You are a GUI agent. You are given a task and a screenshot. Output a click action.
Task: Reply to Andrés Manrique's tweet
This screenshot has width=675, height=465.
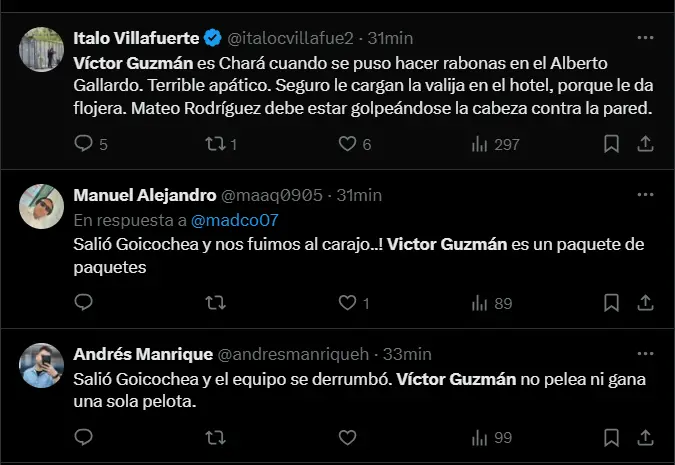coord(84,437)
